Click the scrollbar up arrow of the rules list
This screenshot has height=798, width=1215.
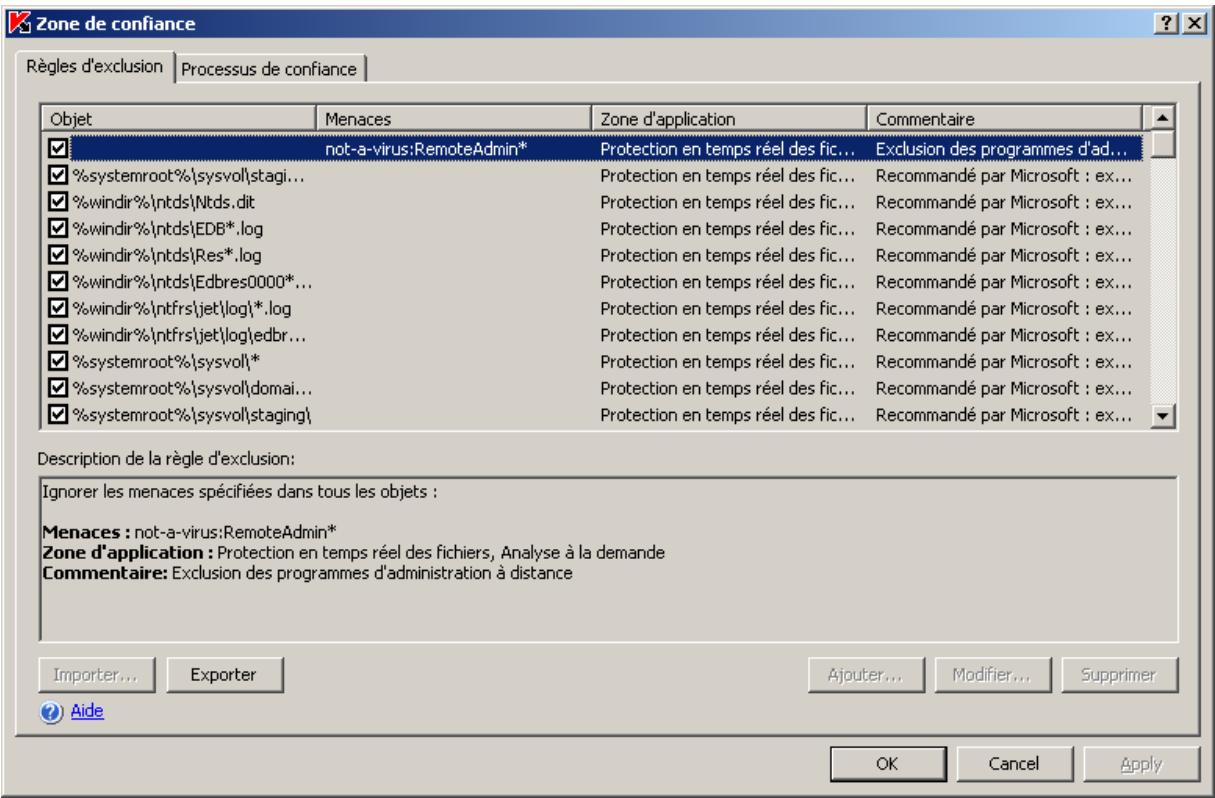(x=1162, y=118)
